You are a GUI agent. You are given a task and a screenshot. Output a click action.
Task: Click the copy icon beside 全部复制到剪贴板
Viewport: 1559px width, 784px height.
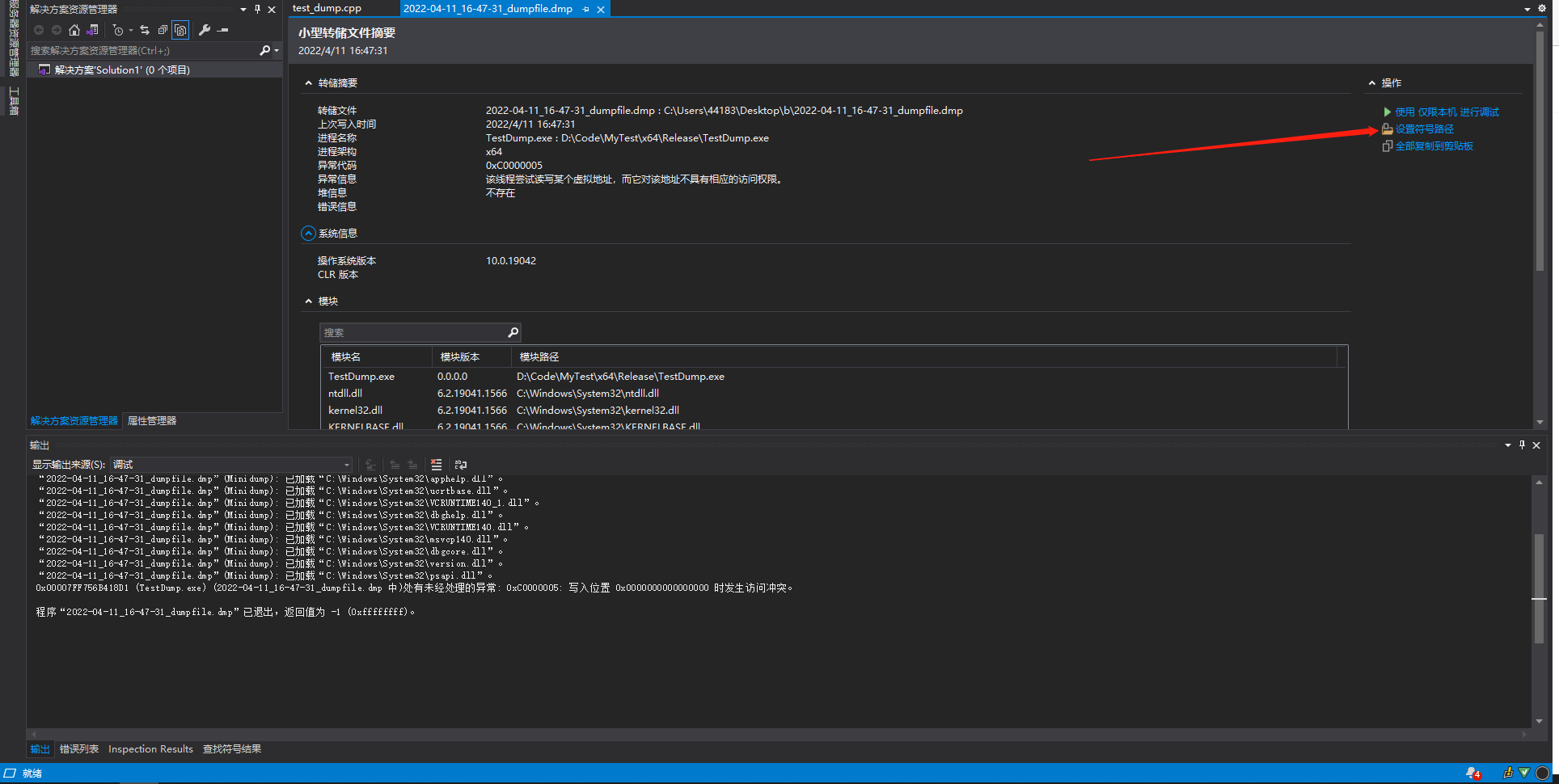(x=1387, y=146)
